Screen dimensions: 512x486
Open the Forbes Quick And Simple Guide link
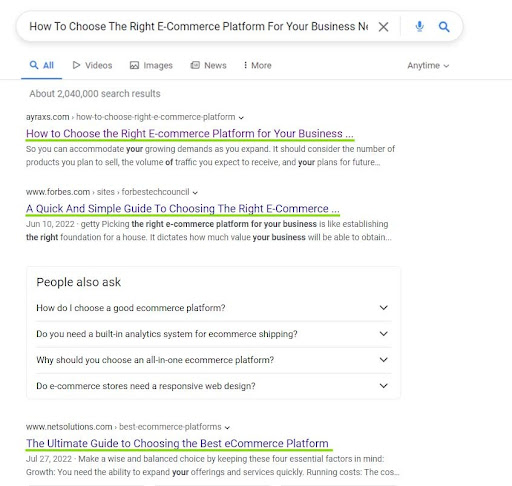pos(183,209)
